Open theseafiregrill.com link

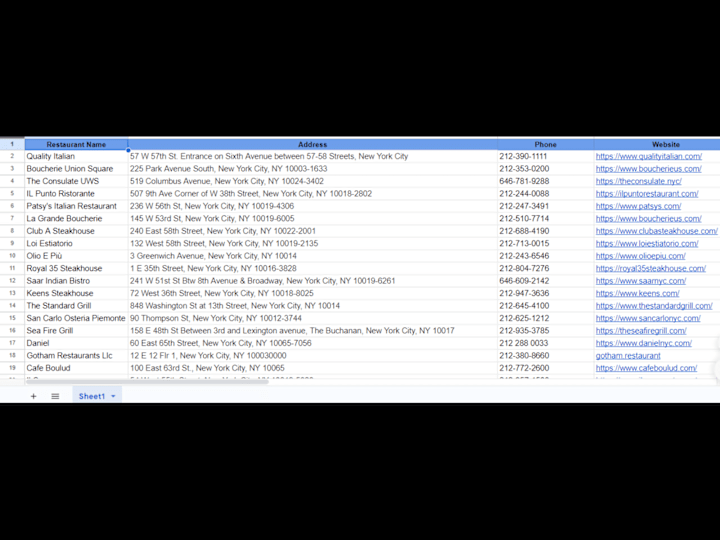[x=641, y=330]
